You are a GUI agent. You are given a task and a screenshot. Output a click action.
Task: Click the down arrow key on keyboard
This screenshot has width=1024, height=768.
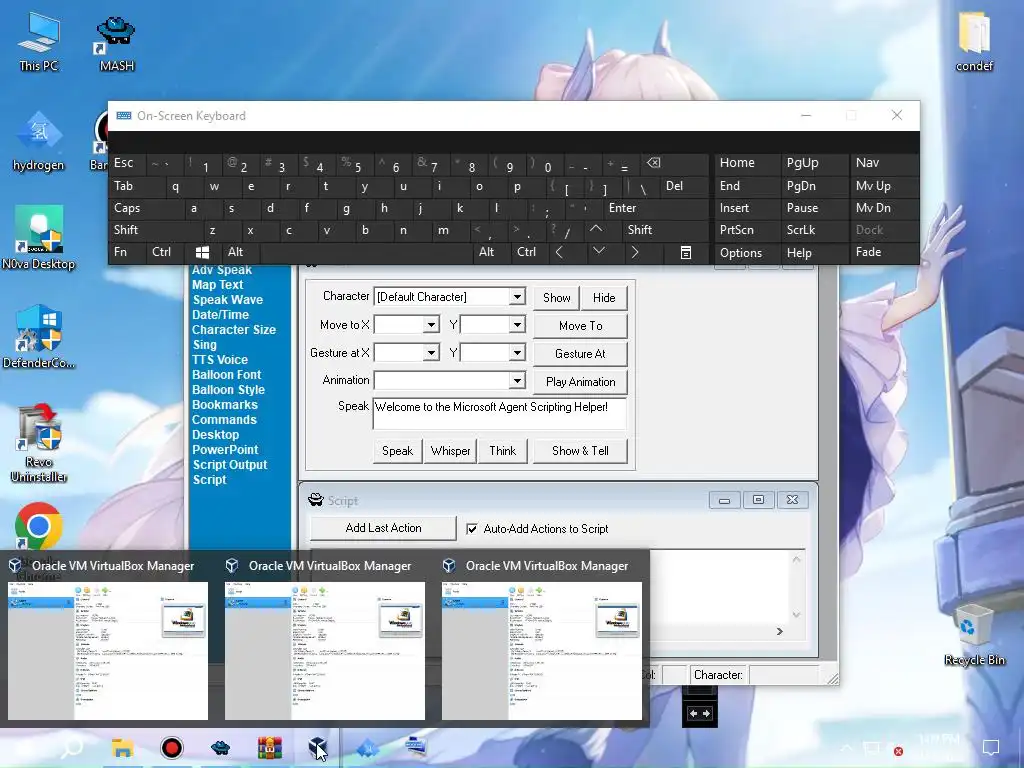point(599,251)
